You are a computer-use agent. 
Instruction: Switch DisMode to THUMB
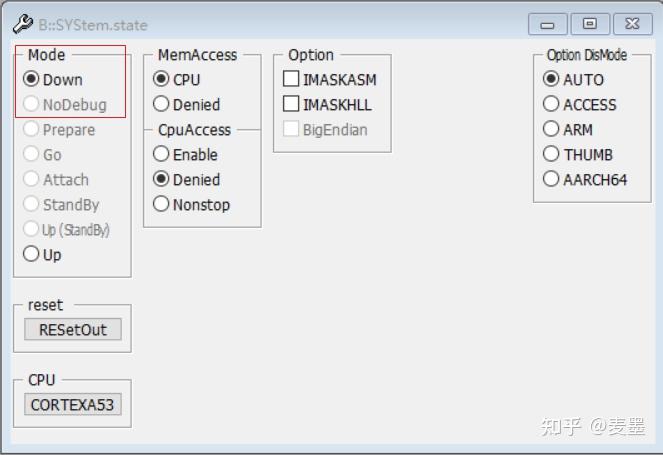point(551,155)
